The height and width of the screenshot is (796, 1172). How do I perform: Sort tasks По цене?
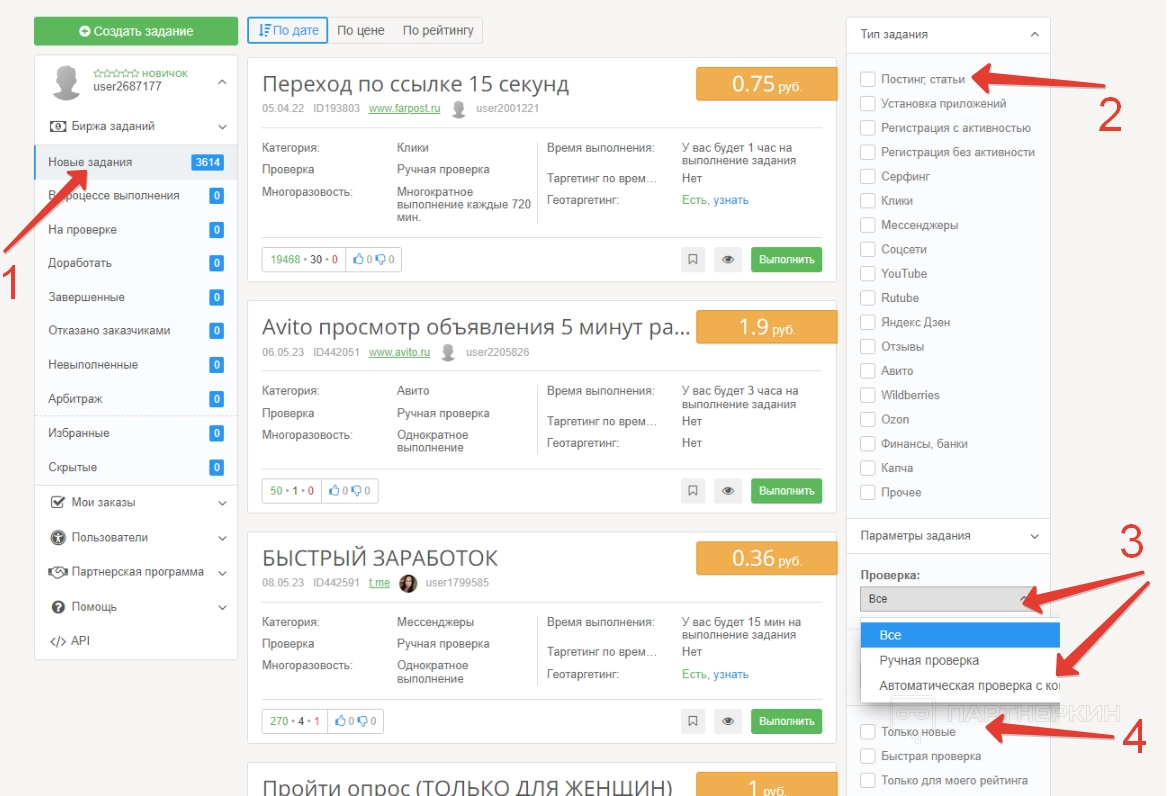[360, 31]
